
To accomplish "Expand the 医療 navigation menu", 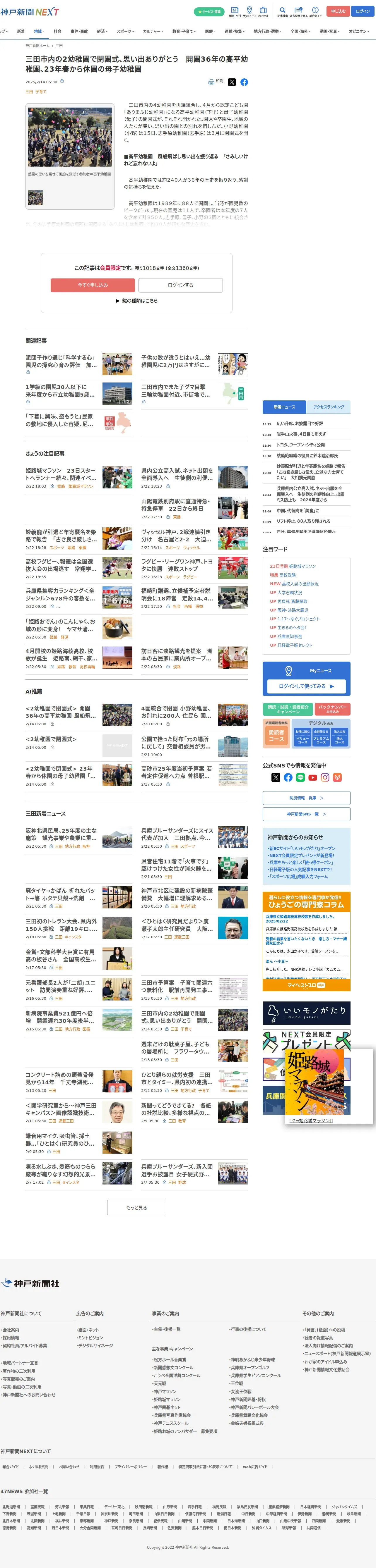I will [x=210, y=31].
